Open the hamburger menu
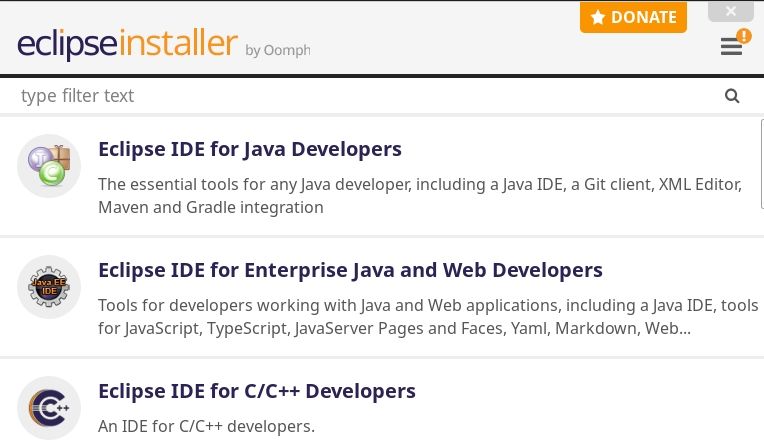 click(731, 47)
